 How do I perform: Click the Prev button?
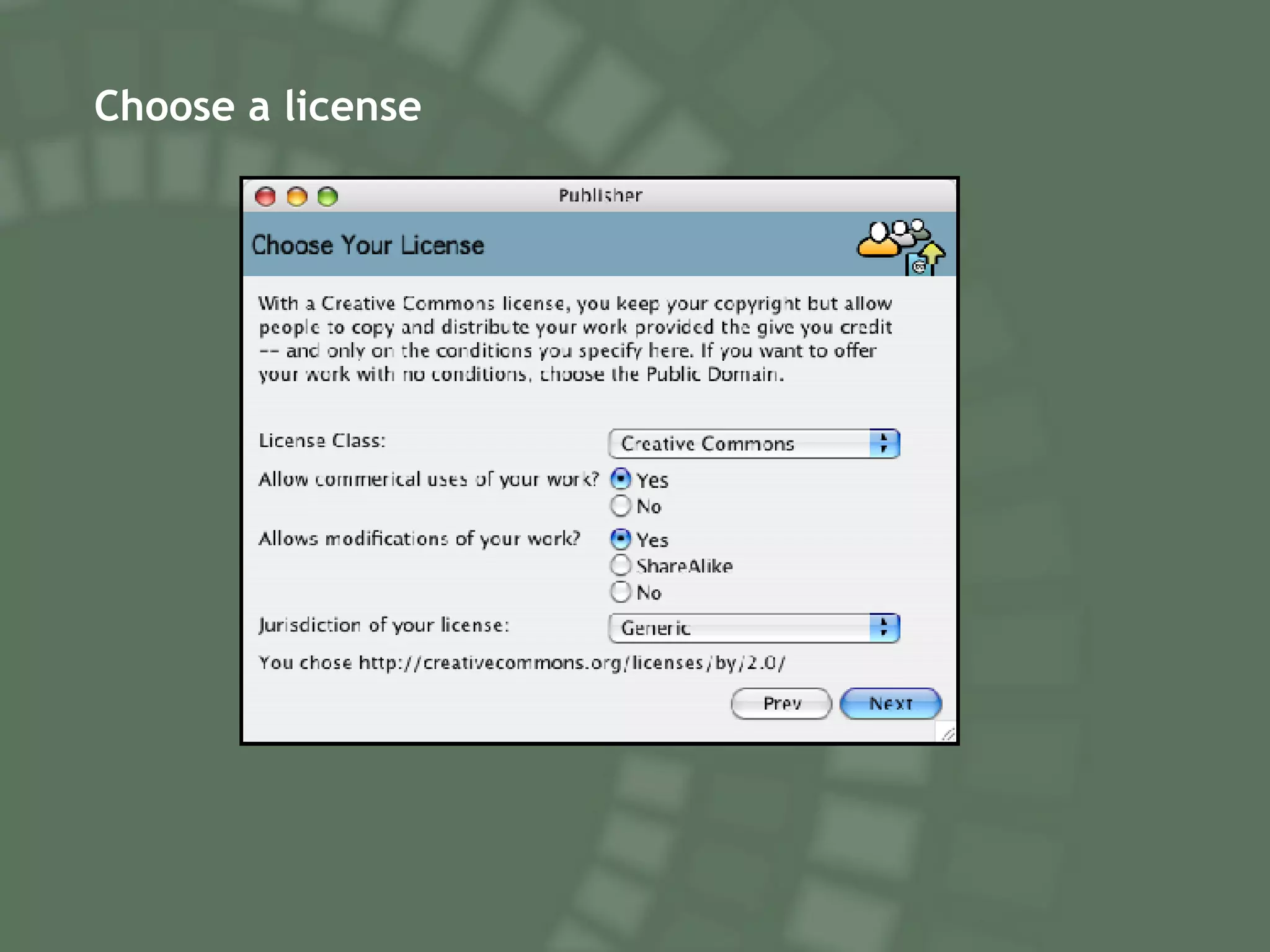point(781,703)
